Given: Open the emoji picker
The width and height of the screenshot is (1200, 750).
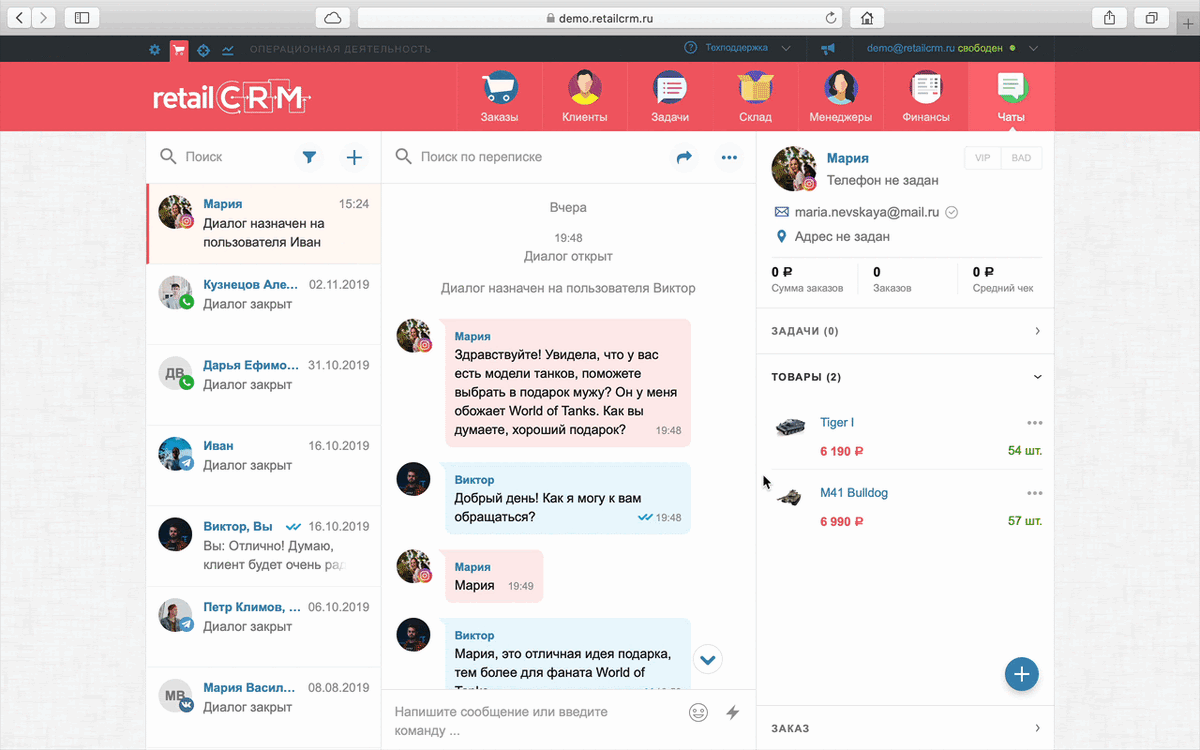Looking at the screenshot, I should pos(698,712).
